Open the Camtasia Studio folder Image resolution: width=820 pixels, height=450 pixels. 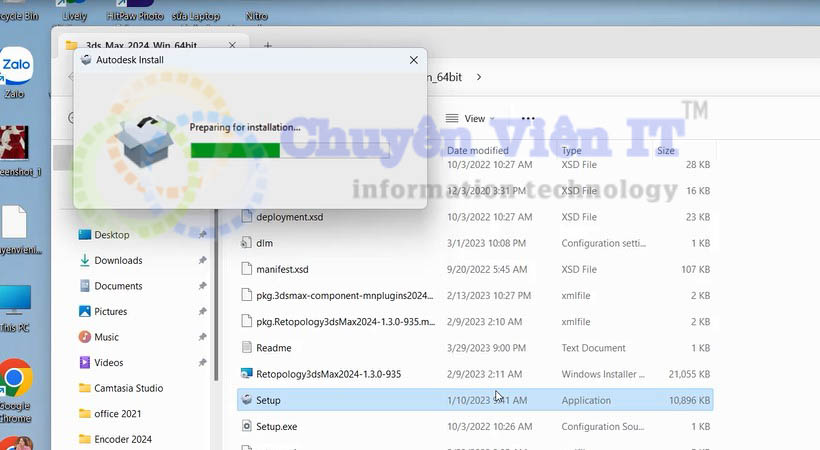[129, 388]
